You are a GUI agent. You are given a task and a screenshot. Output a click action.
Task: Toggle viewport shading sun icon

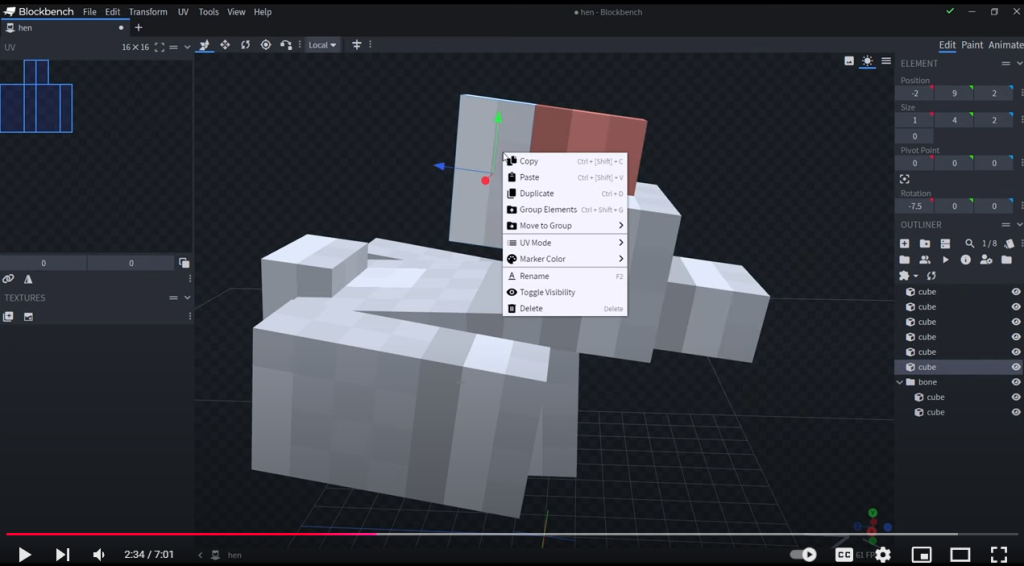pyautogui.click(x=867, y=61)
